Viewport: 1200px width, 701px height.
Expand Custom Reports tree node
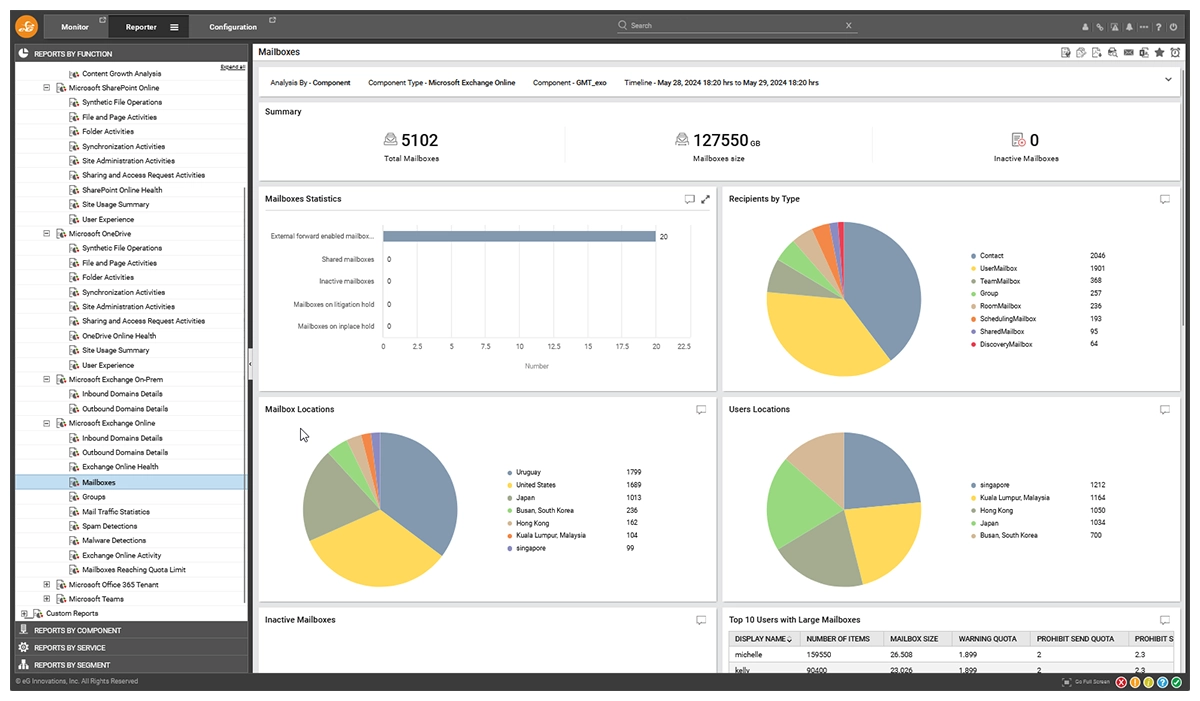click(x=24, y=613)
